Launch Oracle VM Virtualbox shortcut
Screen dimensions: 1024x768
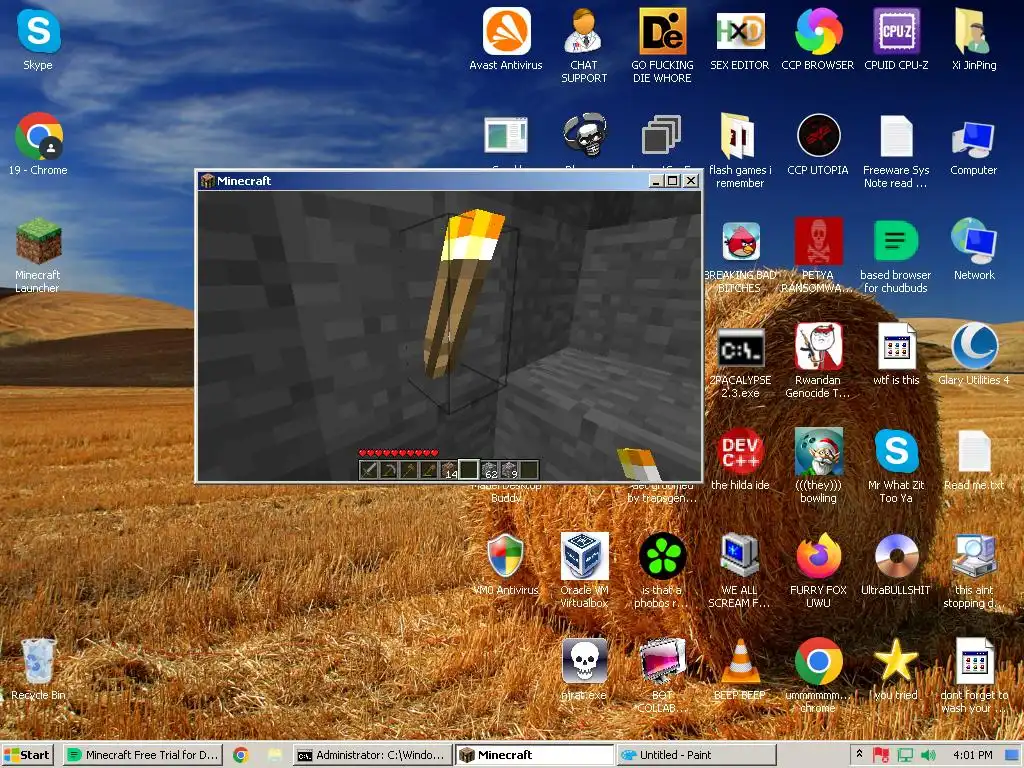(x=584, y=556)
